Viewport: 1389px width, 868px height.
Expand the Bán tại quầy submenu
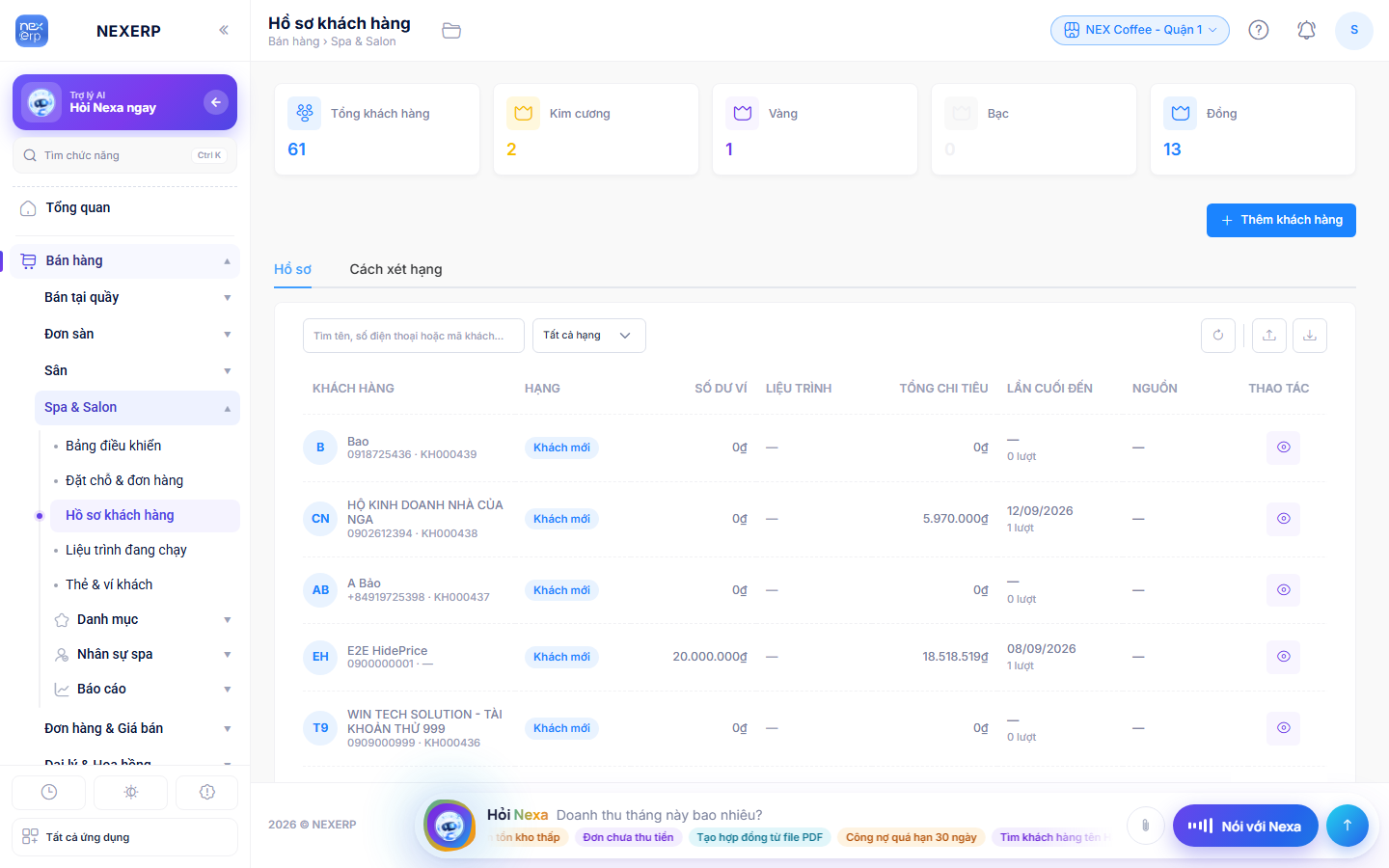point(136,297)
